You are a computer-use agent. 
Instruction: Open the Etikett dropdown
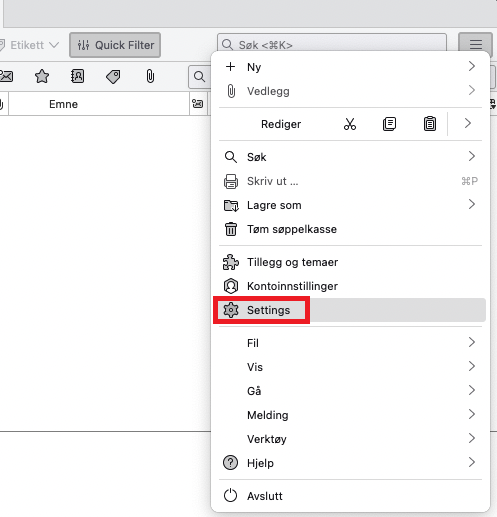(x=29, y=45)
